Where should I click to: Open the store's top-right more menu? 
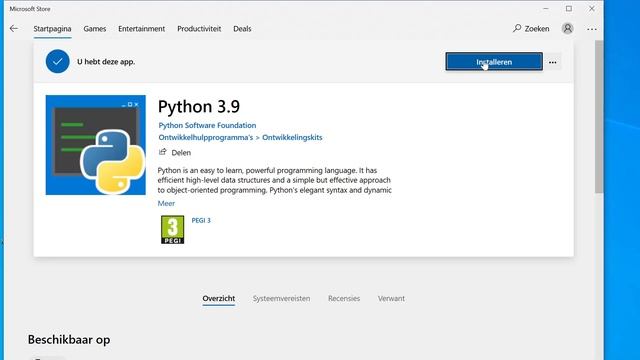point(592,29)
